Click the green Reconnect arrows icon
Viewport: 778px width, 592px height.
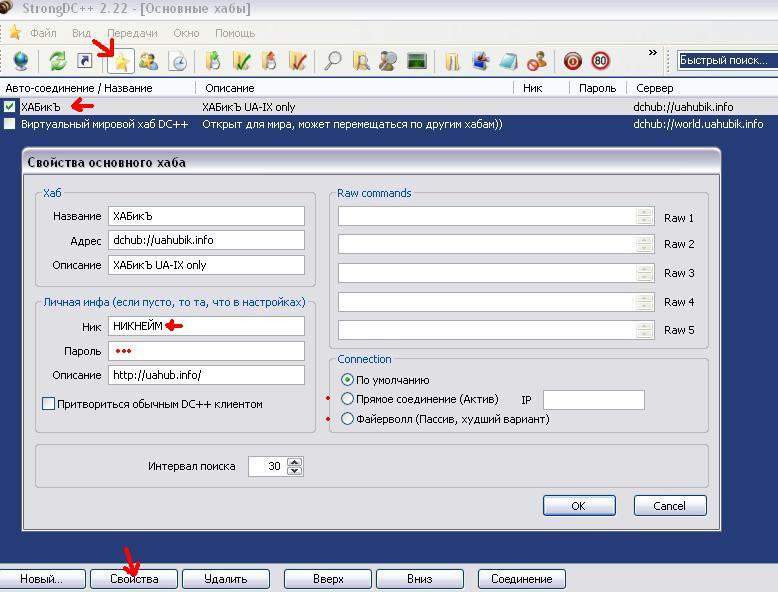[58, 62]
